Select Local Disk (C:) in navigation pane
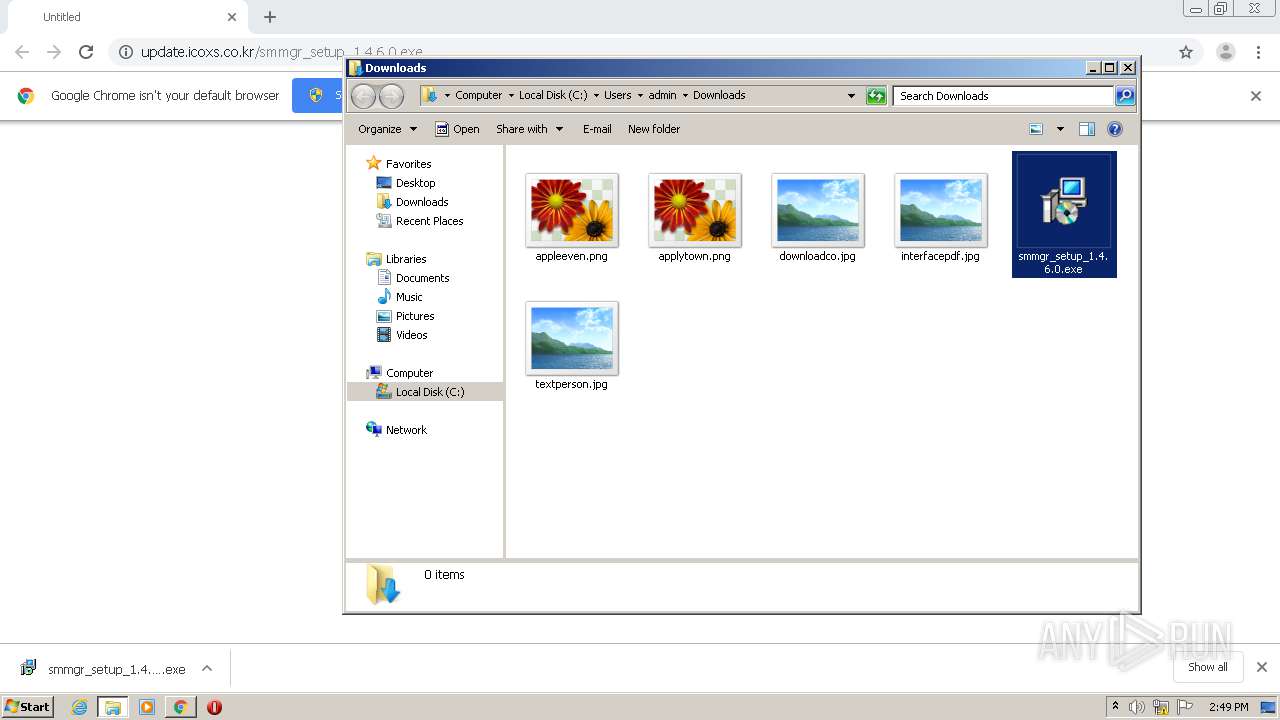 [x=425, y=392]
